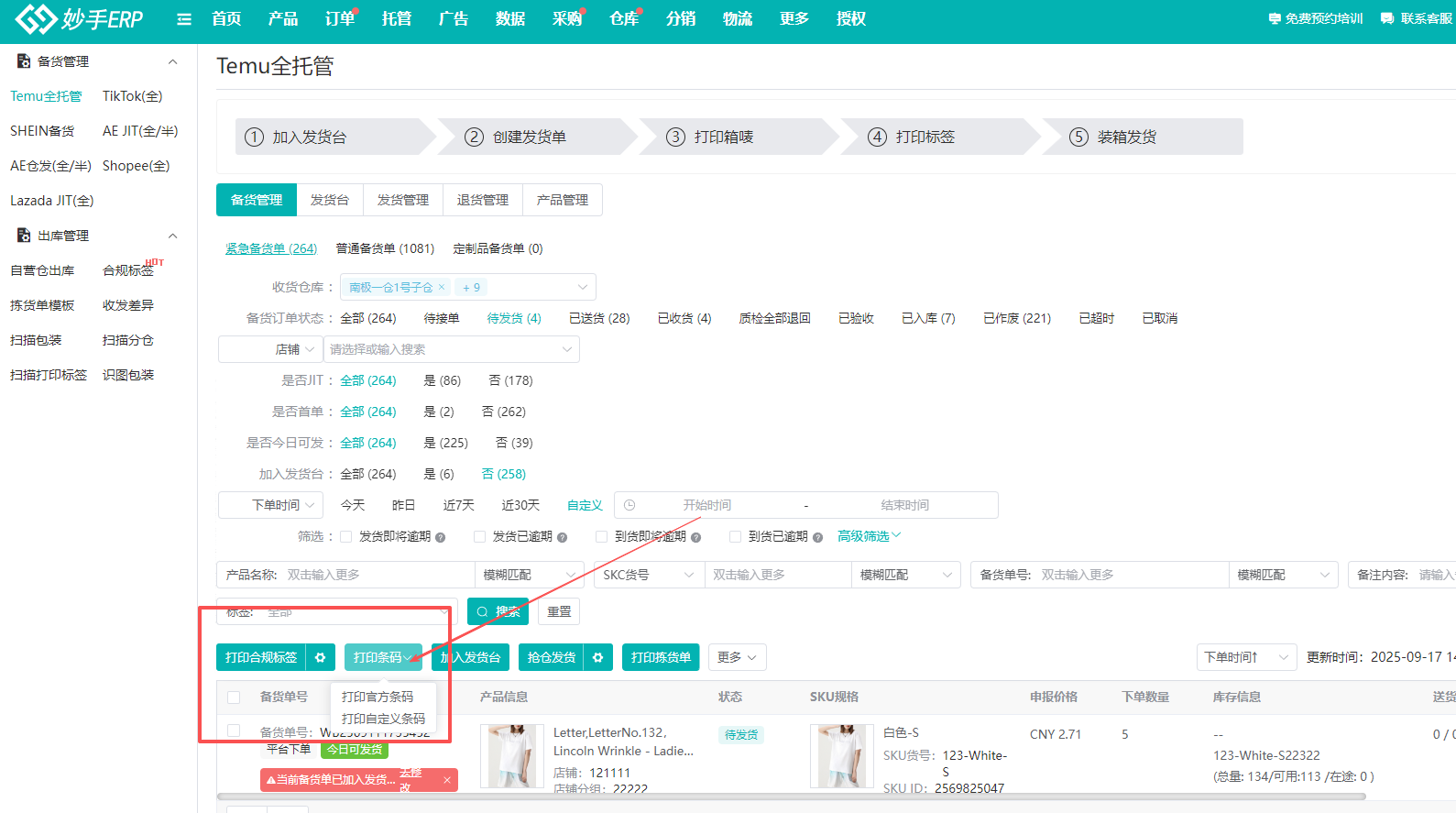The image size is (1456, 813).
Task: Click help icon next to 到货已逾期
Action: (x=817, y=537)
